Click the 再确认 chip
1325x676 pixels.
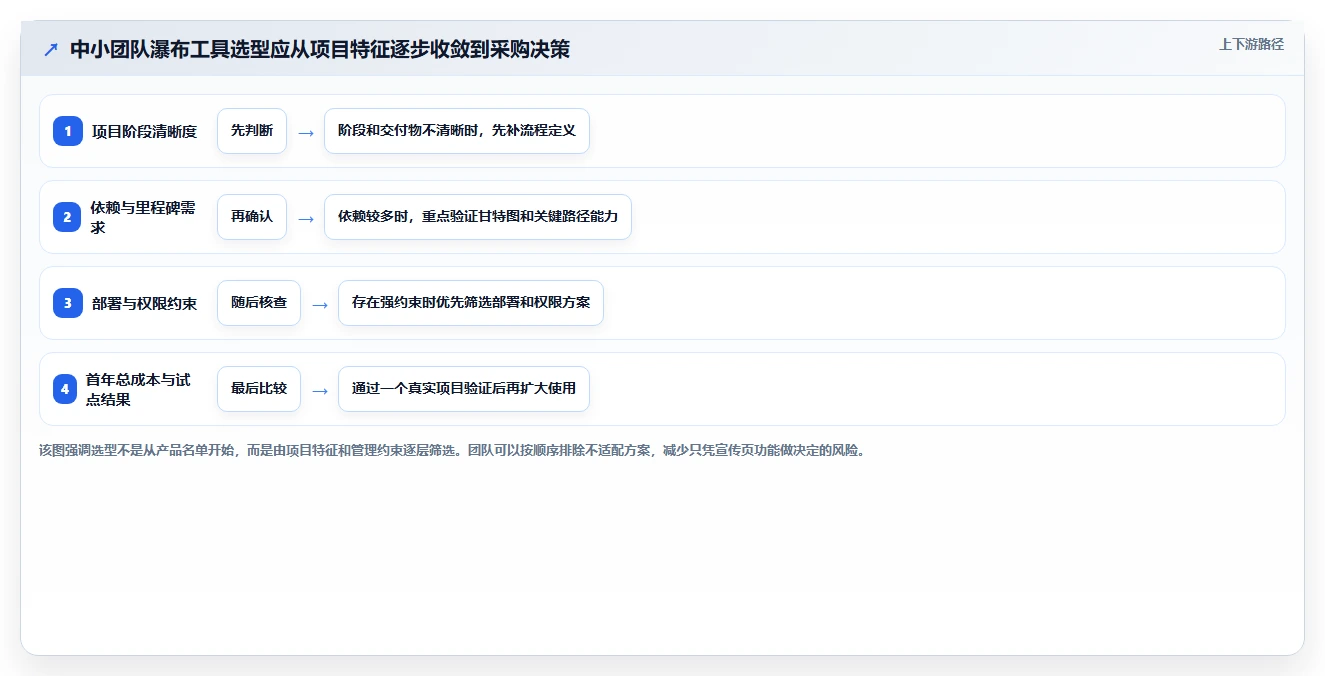click(252, 217)
